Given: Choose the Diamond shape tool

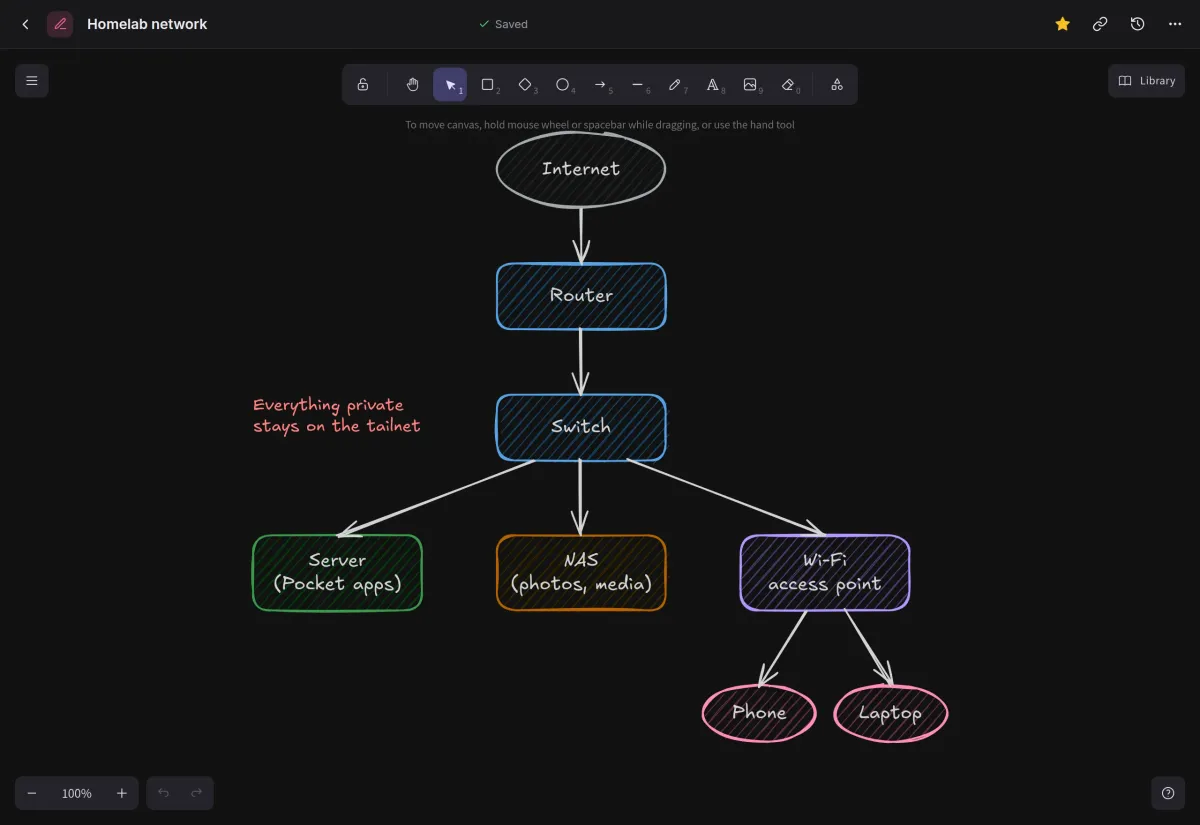Looking at the screenshot, I should click(x=525, y=85).
